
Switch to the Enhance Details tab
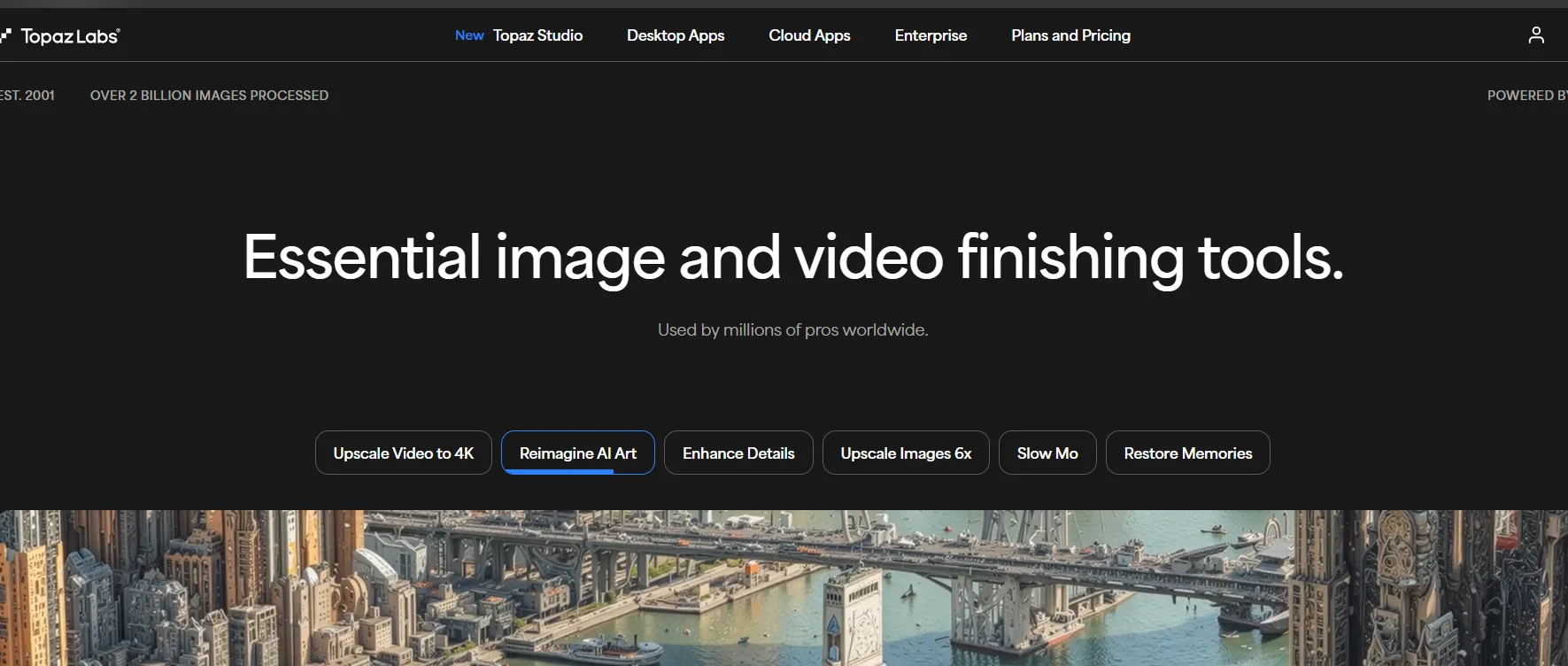[738, 453]
